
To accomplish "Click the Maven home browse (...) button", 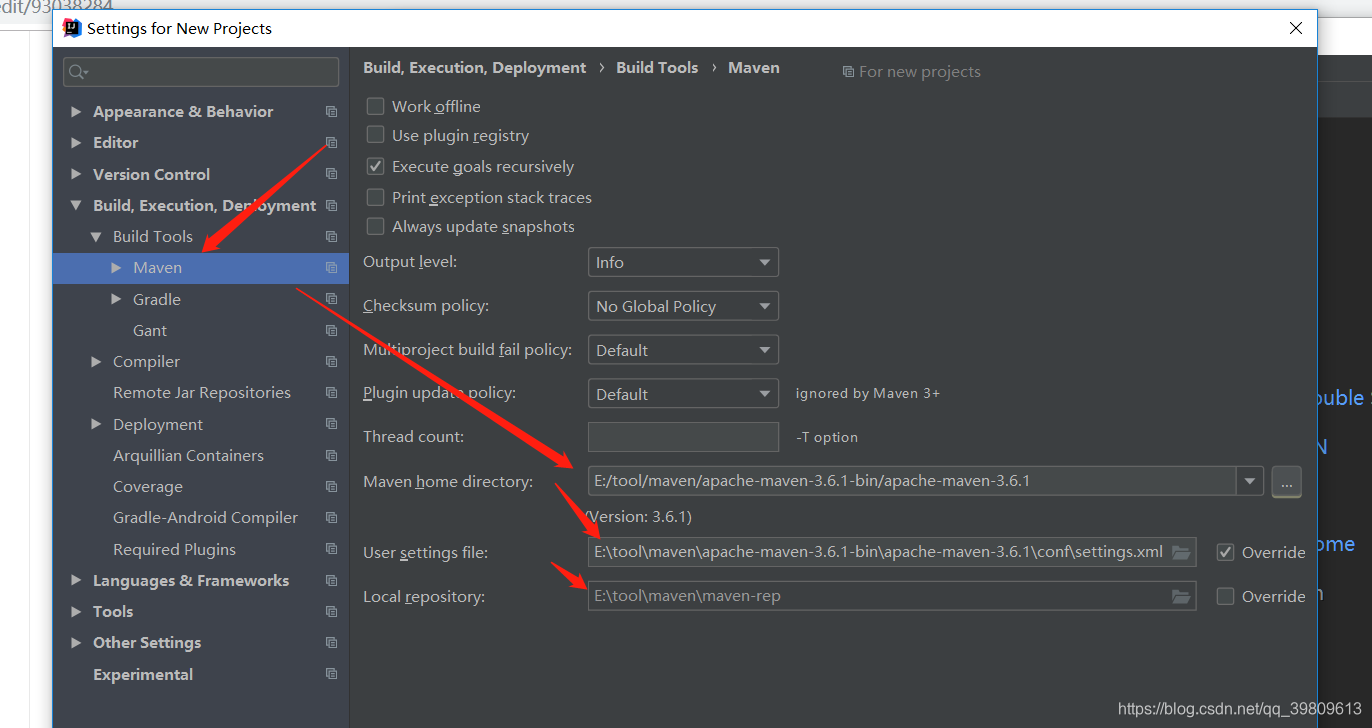I will 1286,482.
